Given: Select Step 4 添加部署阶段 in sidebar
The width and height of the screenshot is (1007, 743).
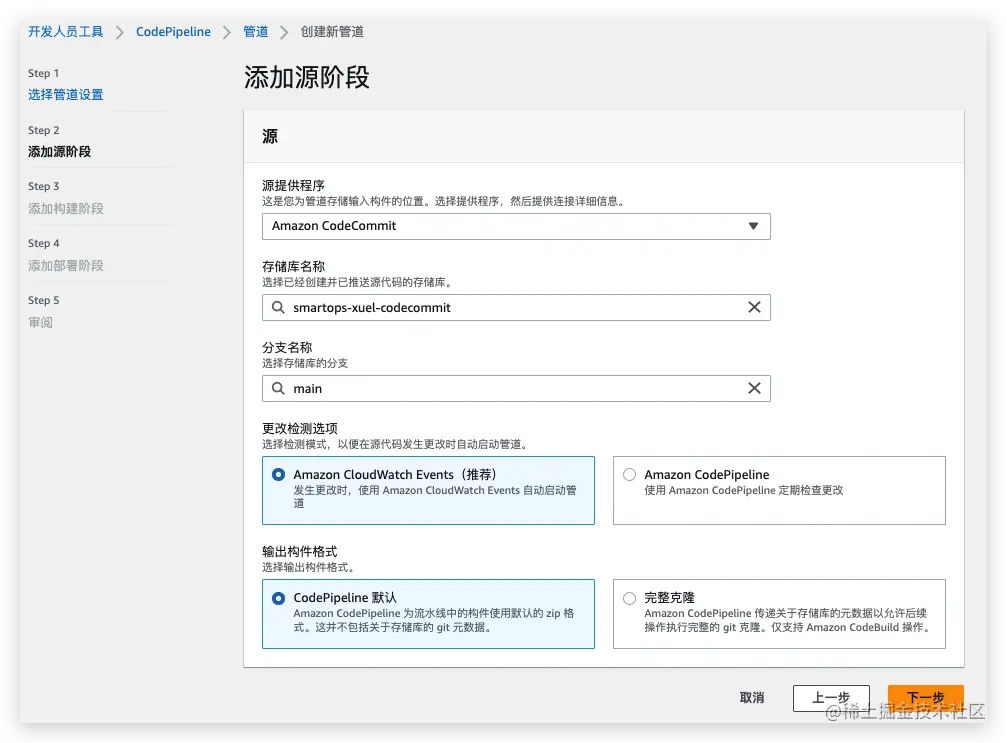Looking at the screenshot, I should tap(66, 265).
